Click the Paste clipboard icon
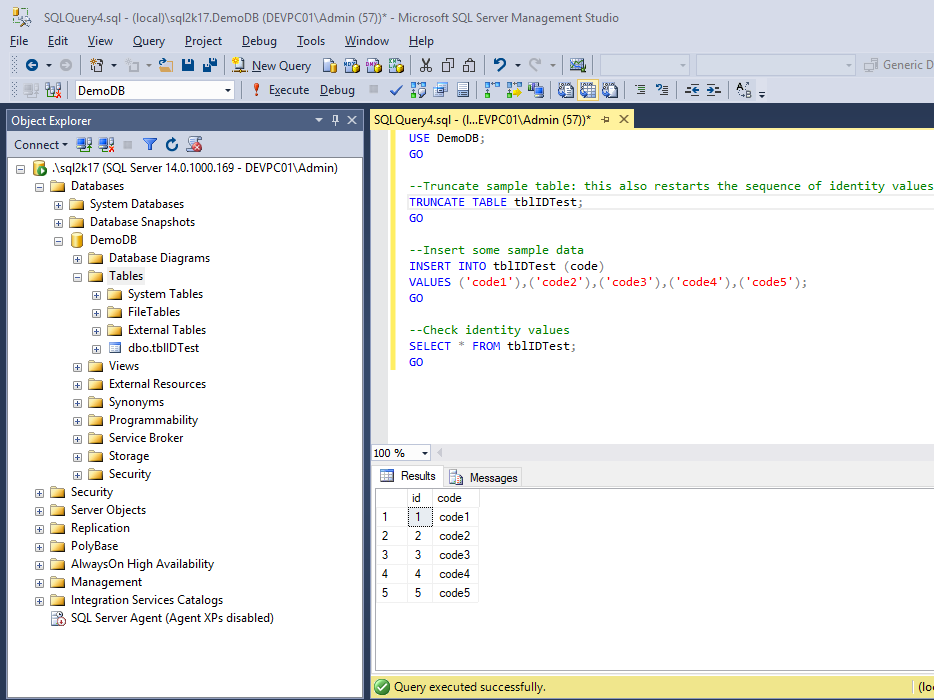Viewport: 934px width, 700px height. 469,65
